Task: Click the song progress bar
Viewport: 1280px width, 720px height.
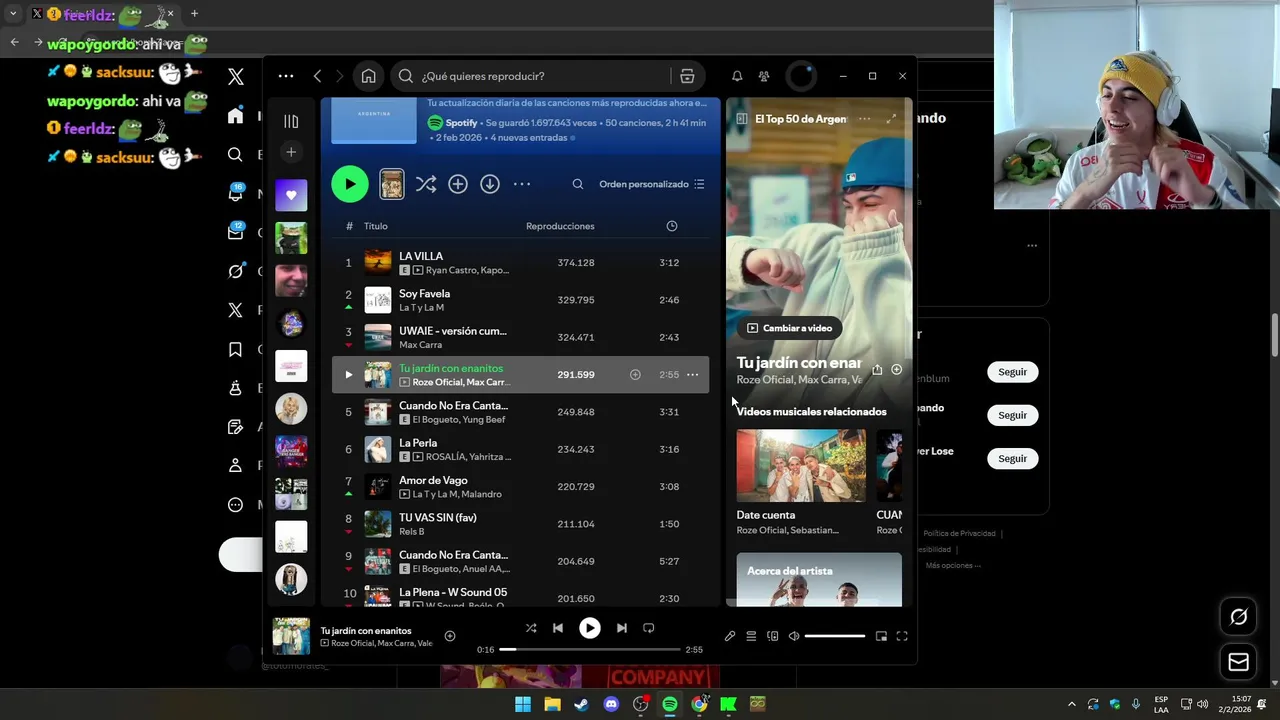Action: point(590,649)
